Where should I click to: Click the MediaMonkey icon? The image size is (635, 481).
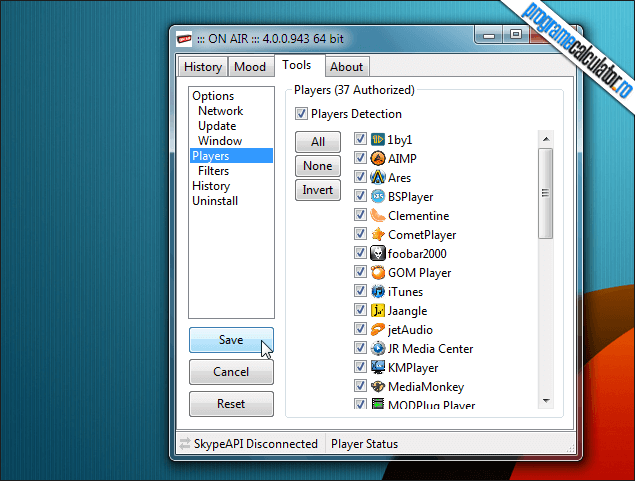[x=377, y=387]
